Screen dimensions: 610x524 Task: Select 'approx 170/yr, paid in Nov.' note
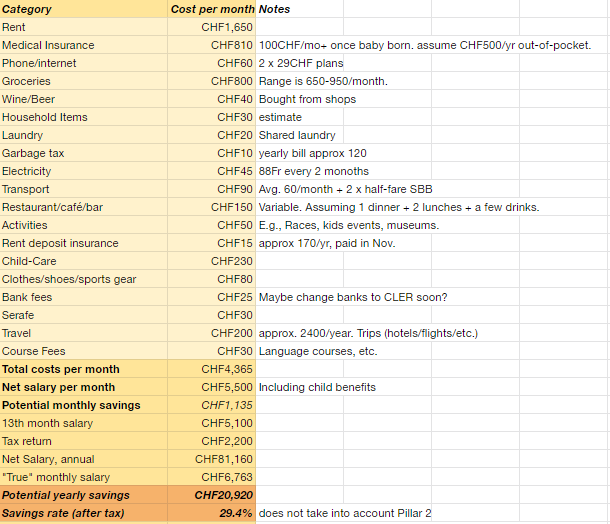tap(327, 243)
